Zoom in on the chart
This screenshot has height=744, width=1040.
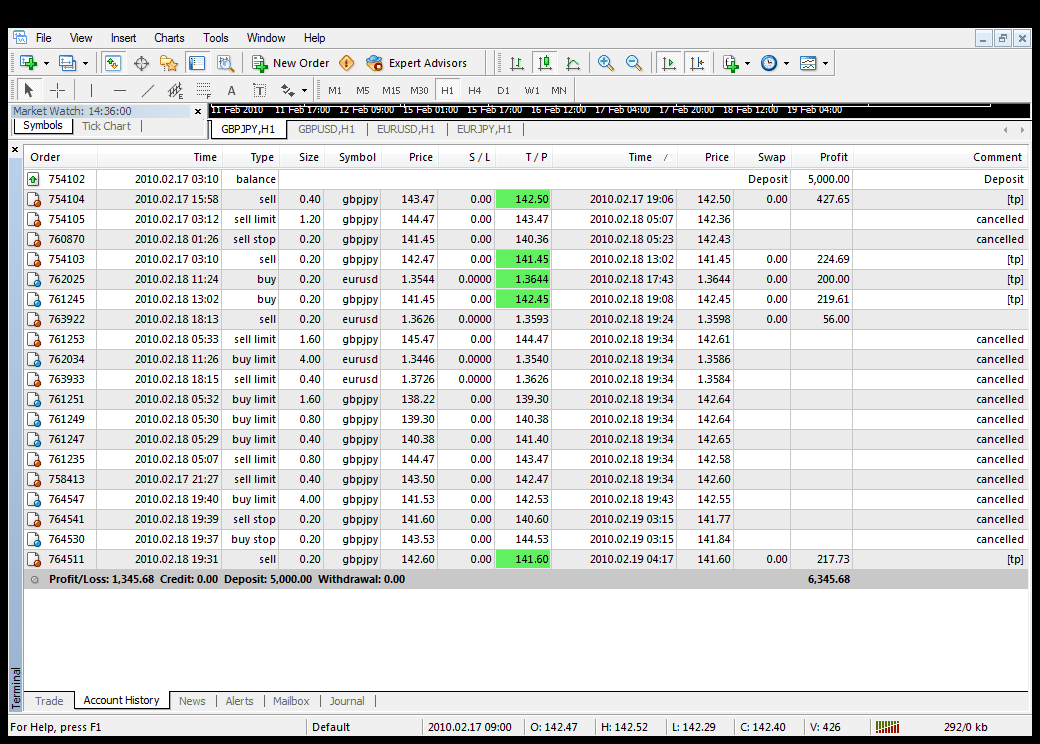(x=606, y=63)
